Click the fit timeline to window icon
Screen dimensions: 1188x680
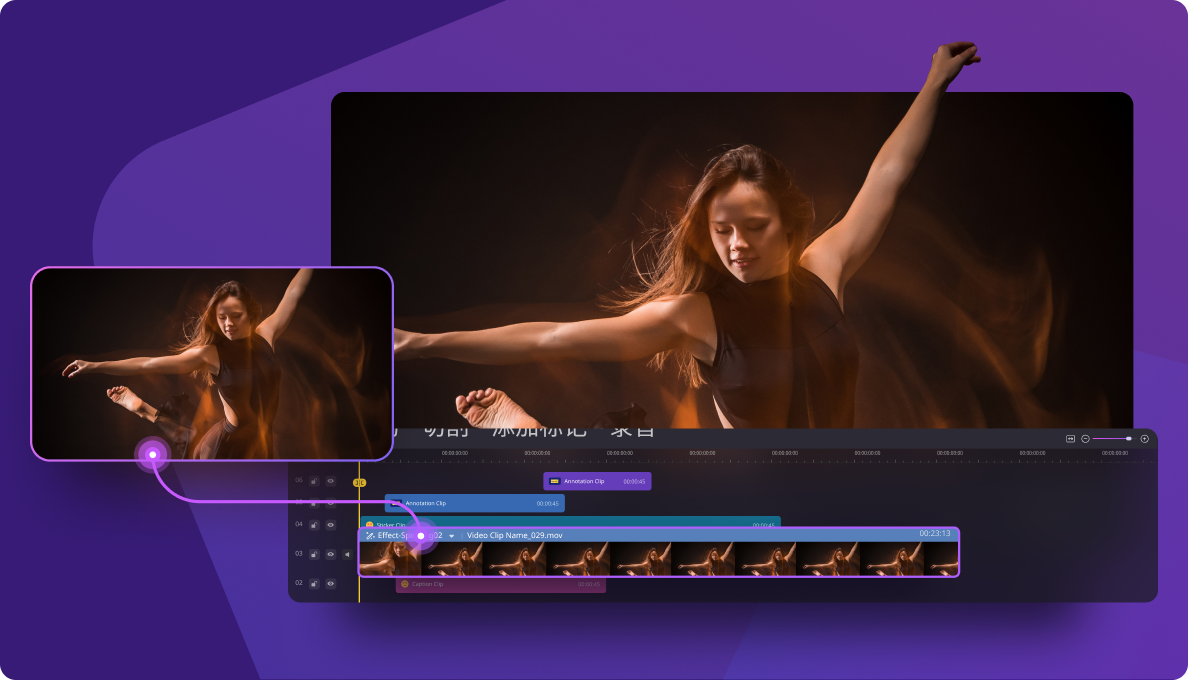click(1070, 439)
